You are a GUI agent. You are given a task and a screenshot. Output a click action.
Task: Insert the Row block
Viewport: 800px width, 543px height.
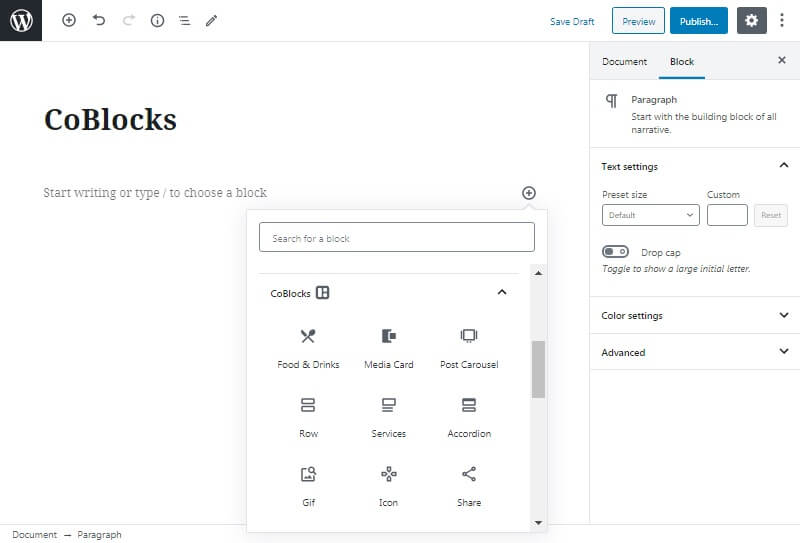pos(308,417)
